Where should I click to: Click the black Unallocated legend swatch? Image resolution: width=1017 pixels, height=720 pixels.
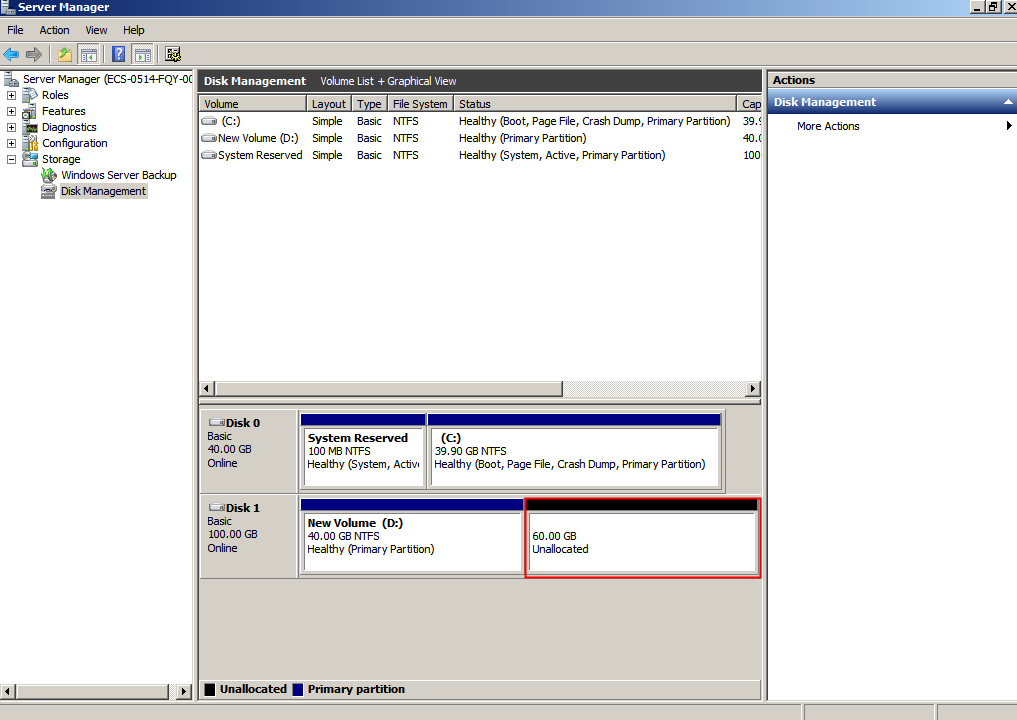[x=209, y=690]
